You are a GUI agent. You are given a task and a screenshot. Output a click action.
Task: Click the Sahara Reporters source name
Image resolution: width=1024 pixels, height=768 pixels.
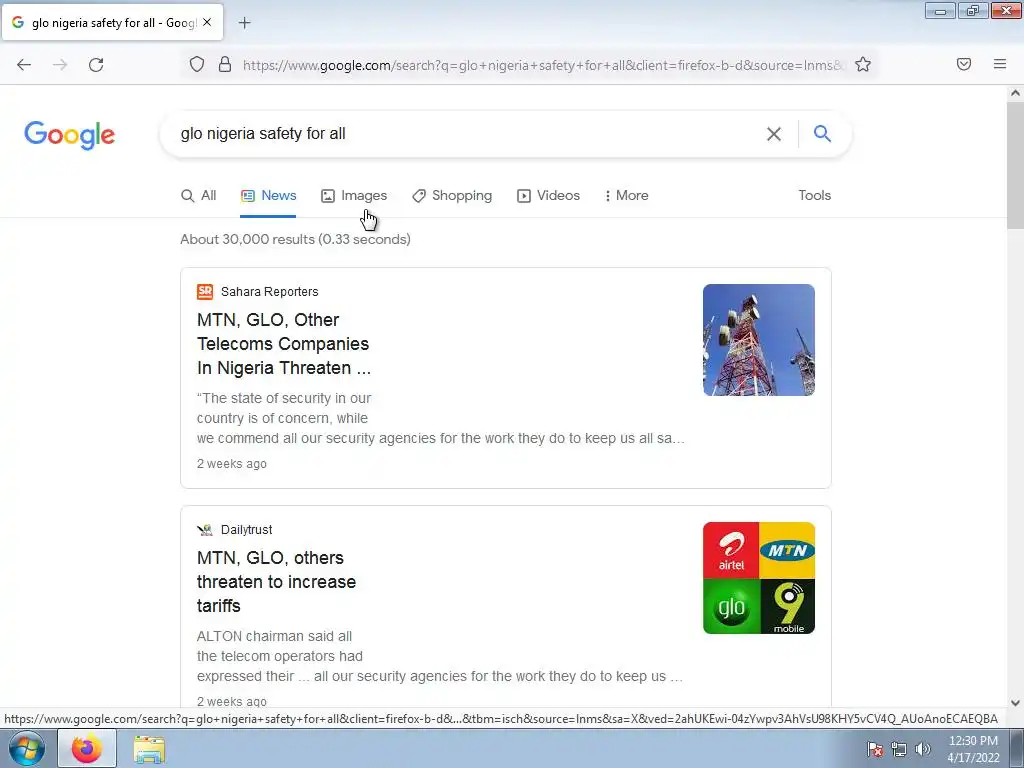tap(270, 292)
